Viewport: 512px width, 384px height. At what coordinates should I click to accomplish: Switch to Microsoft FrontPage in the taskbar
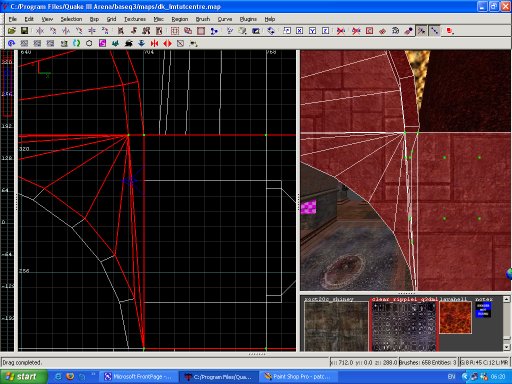click(x=139, y=377)
